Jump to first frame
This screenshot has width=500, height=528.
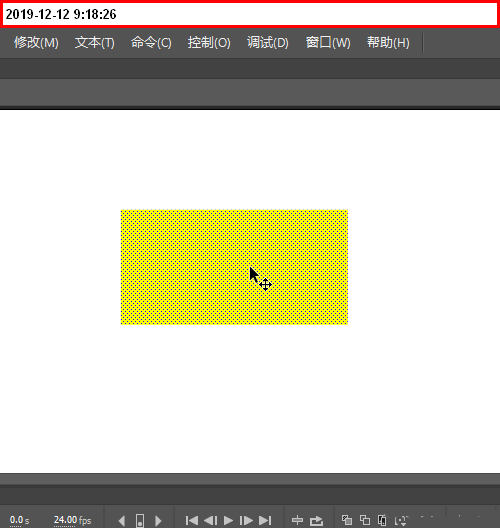[192, 521]
